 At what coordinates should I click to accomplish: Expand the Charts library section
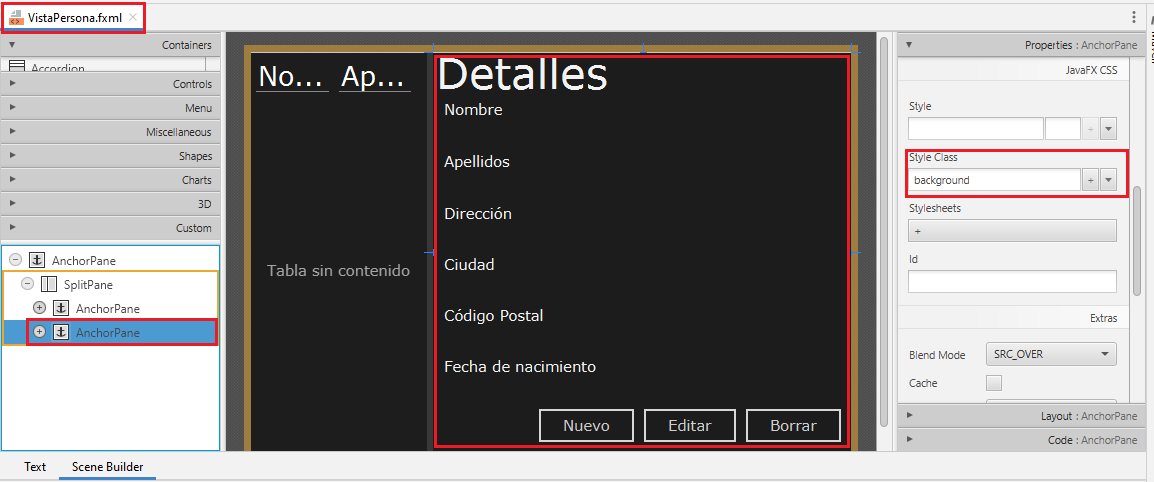tap(110, 180)
